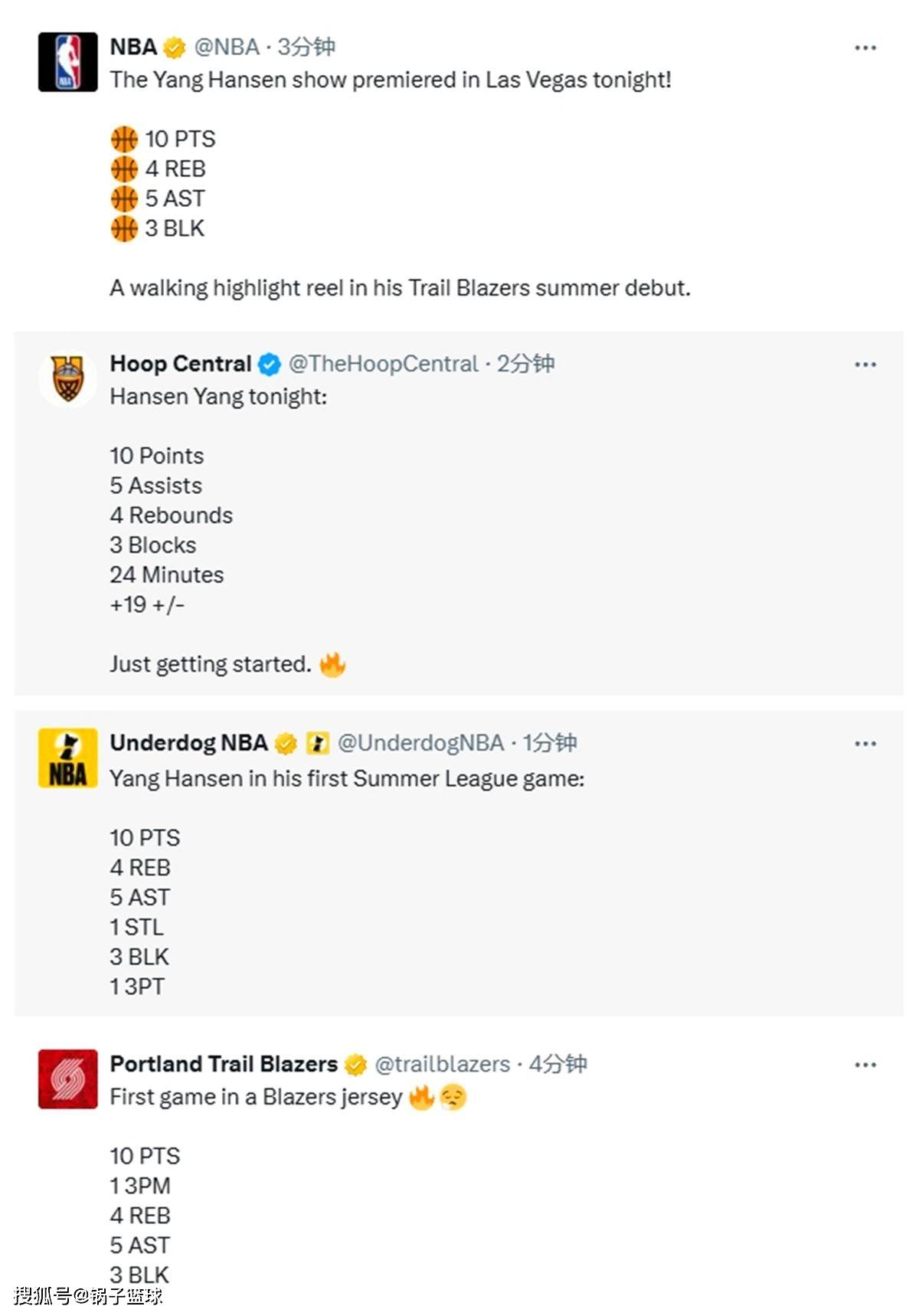Open Portland Trail Blazers logo avatar
The image size is (919, 1316).
point(68,1079)
